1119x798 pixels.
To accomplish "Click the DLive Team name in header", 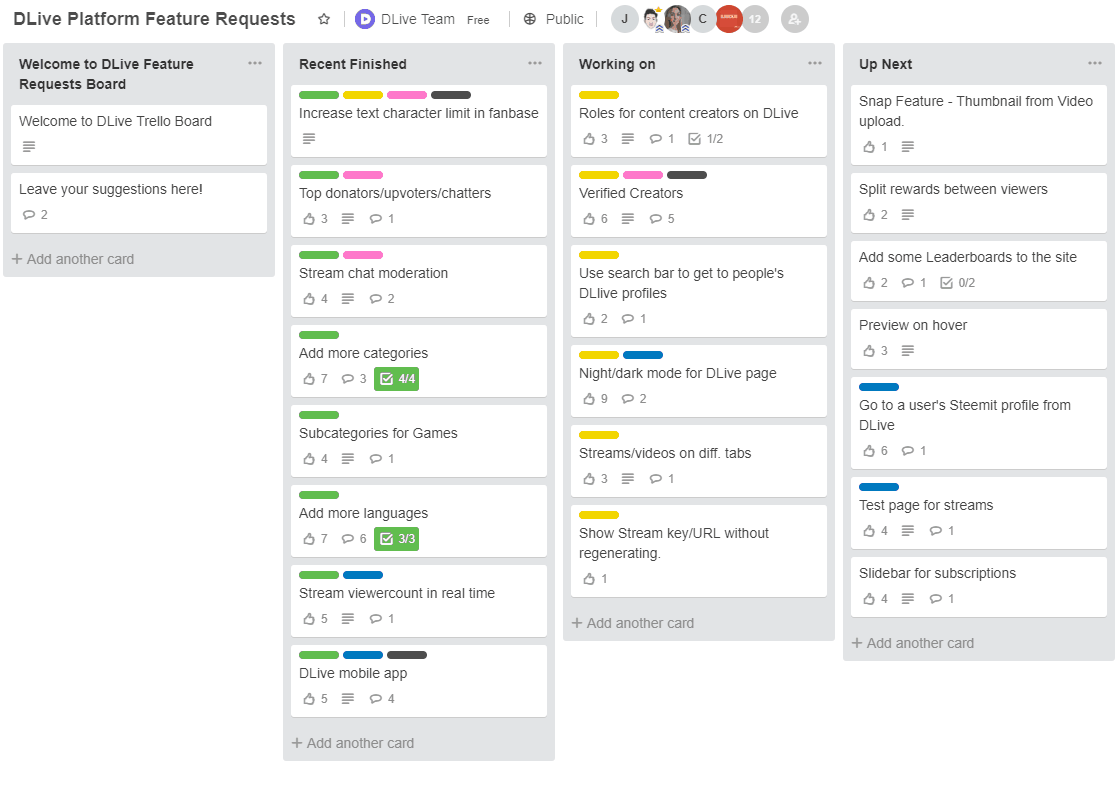I will coord(417,19).
